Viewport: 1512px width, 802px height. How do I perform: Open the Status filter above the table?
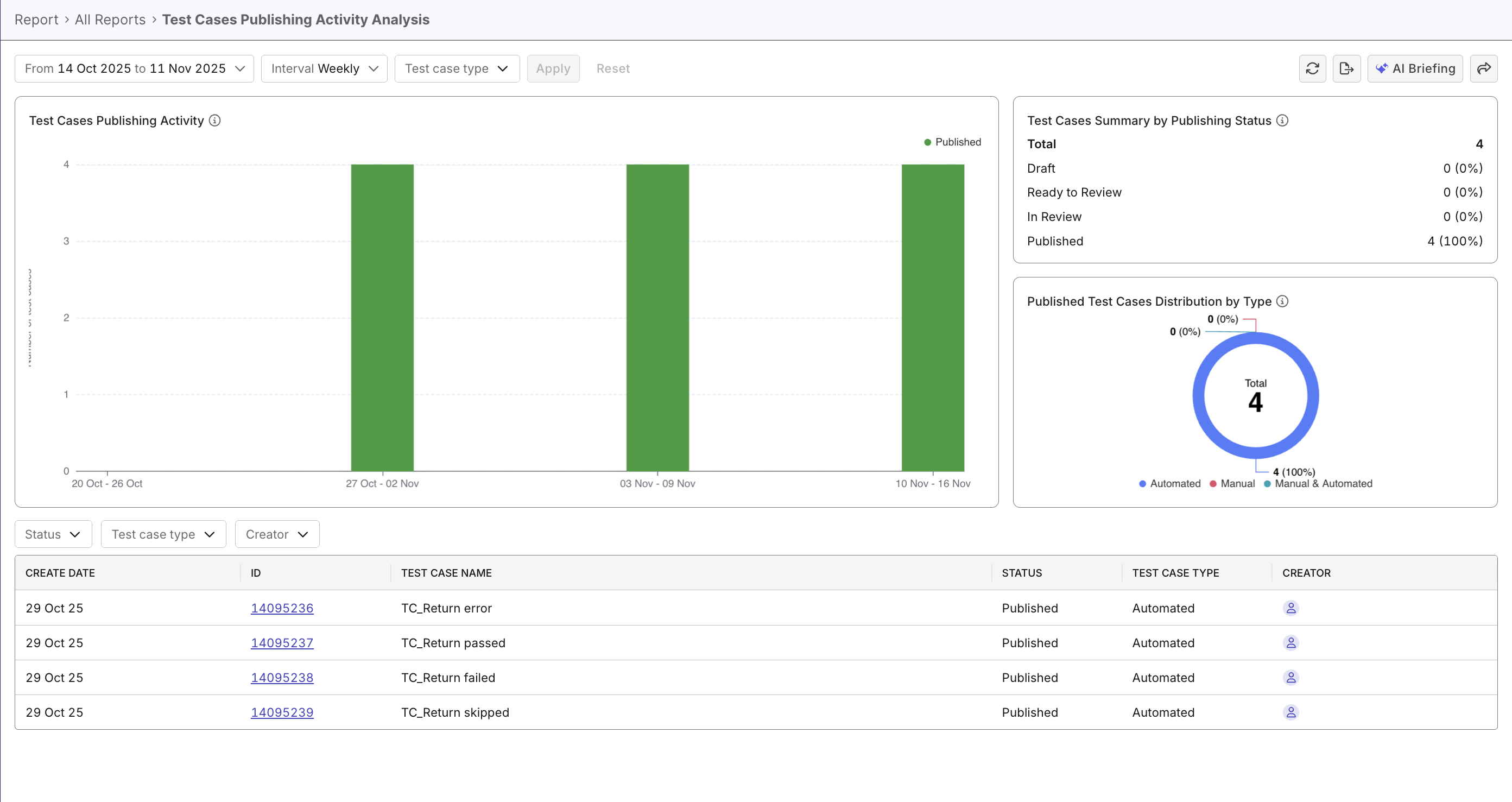click(x=52, y=534)
